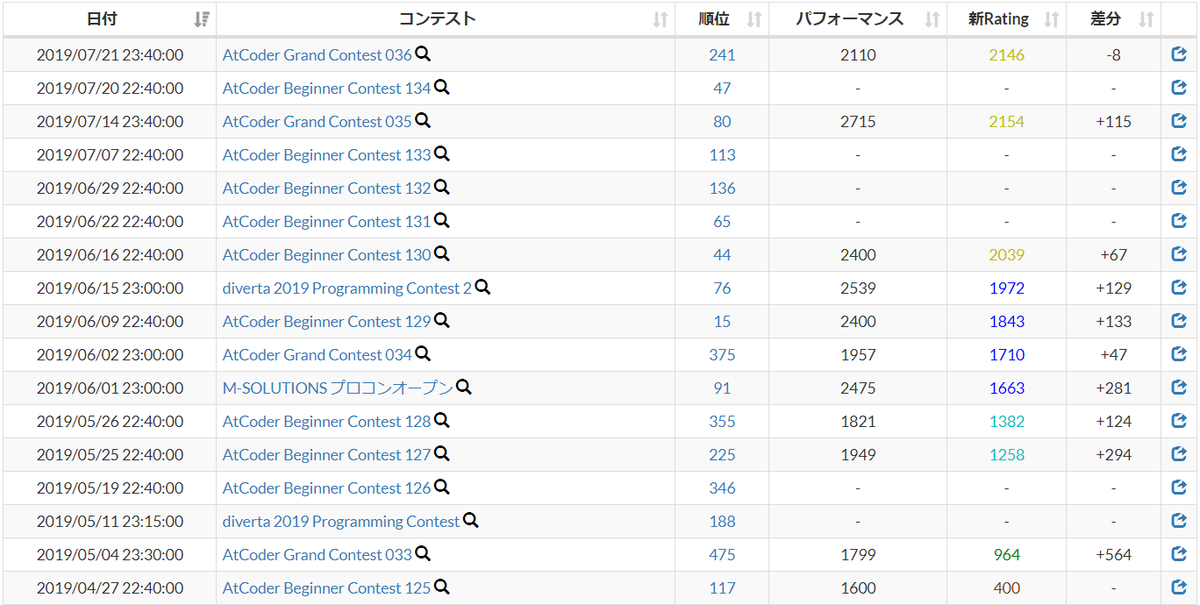1200x605 pixels.
Task: Click the magnifier next to AtCoder Grand Contest 036
Action: coord(423,54)
